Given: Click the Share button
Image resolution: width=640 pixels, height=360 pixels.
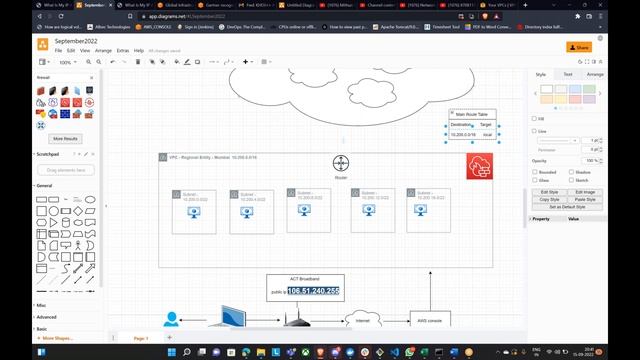Looking at the screenshot, I should point(579,47).
